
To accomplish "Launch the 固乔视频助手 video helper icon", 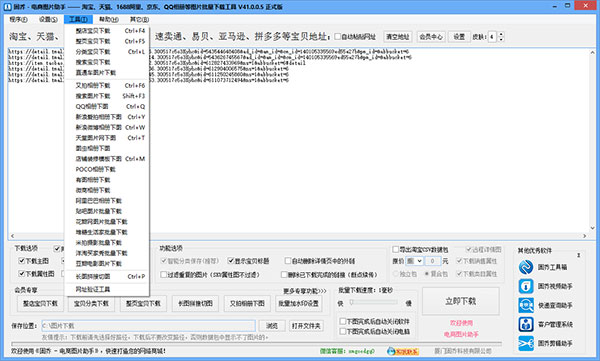I will pyautogui.click(x=526, y=286).
